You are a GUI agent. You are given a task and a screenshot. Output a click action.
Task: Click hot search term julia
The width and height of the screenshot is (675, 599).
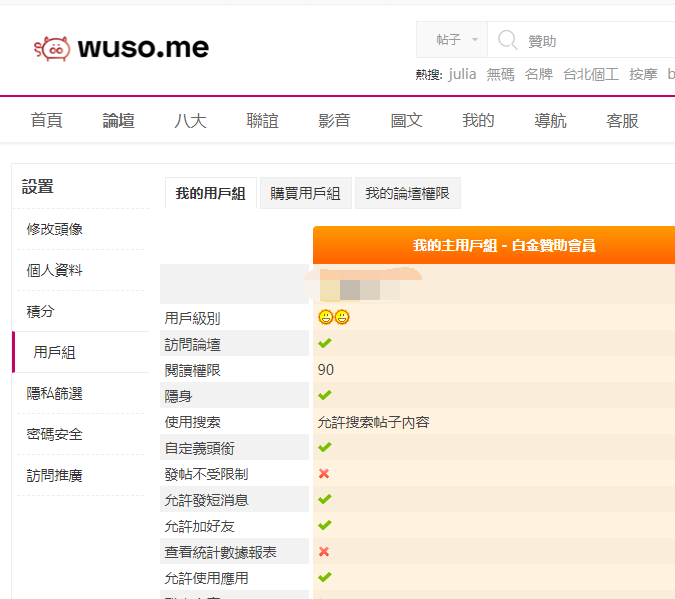pos(462,74)
